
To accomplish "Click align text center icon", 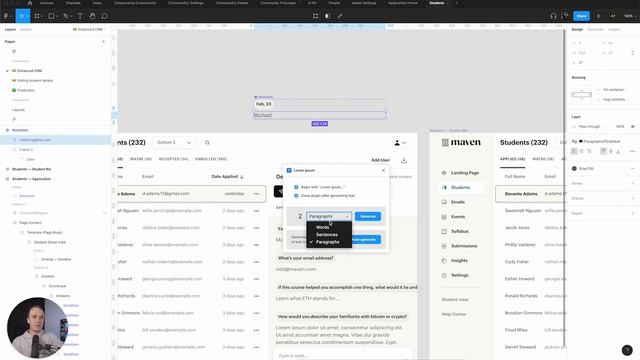I will pyautogui.click(x=582, y=151).
